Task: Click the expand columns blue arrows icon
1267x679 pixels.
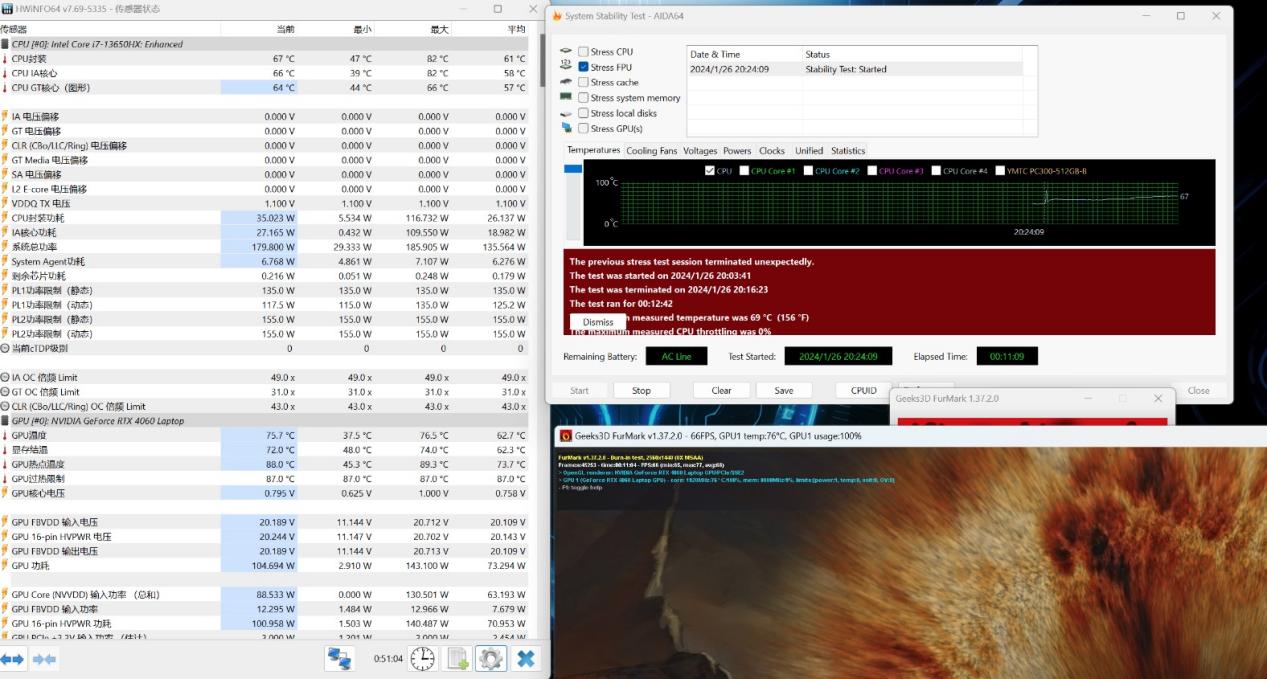Action: pos(12,659)
